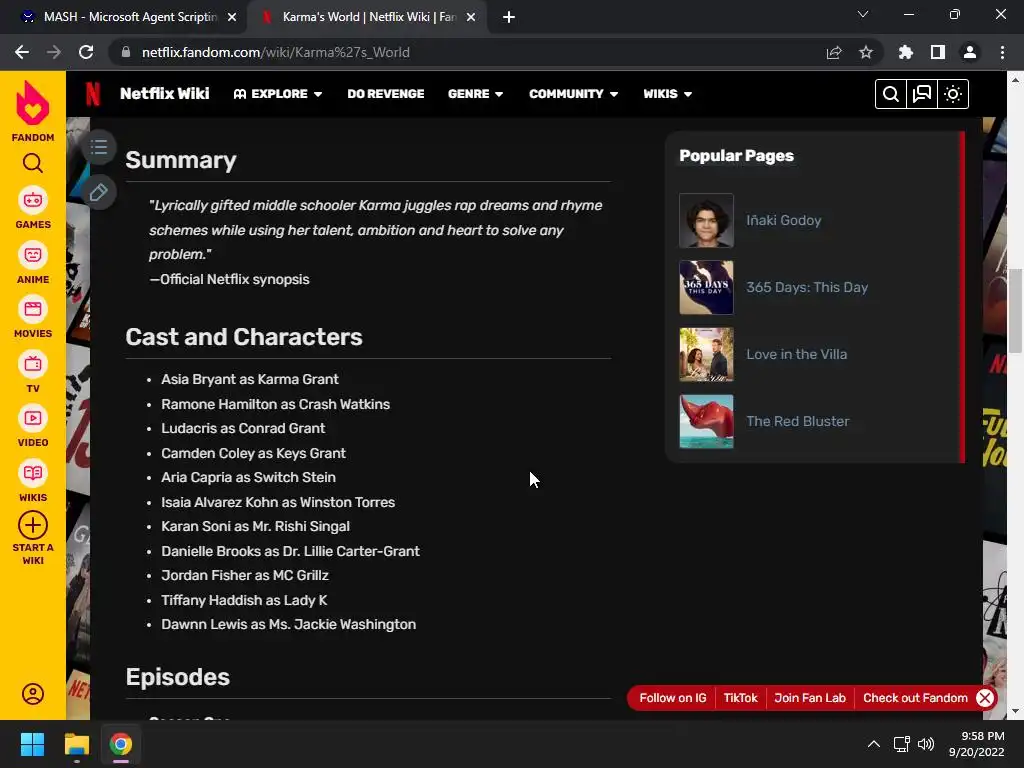
Task: Click the Love in the Villa thumbnail
Action: [706, 355]
